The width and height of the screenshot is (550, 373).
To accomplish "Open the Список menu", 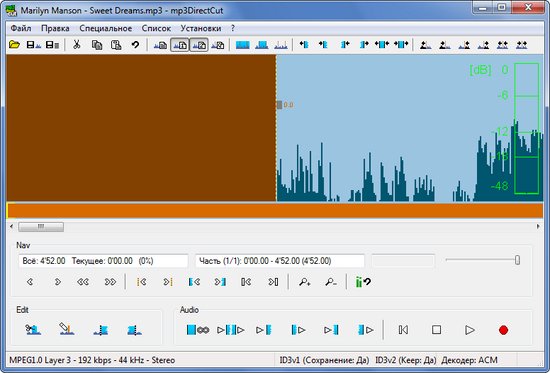I will (156, 28).
